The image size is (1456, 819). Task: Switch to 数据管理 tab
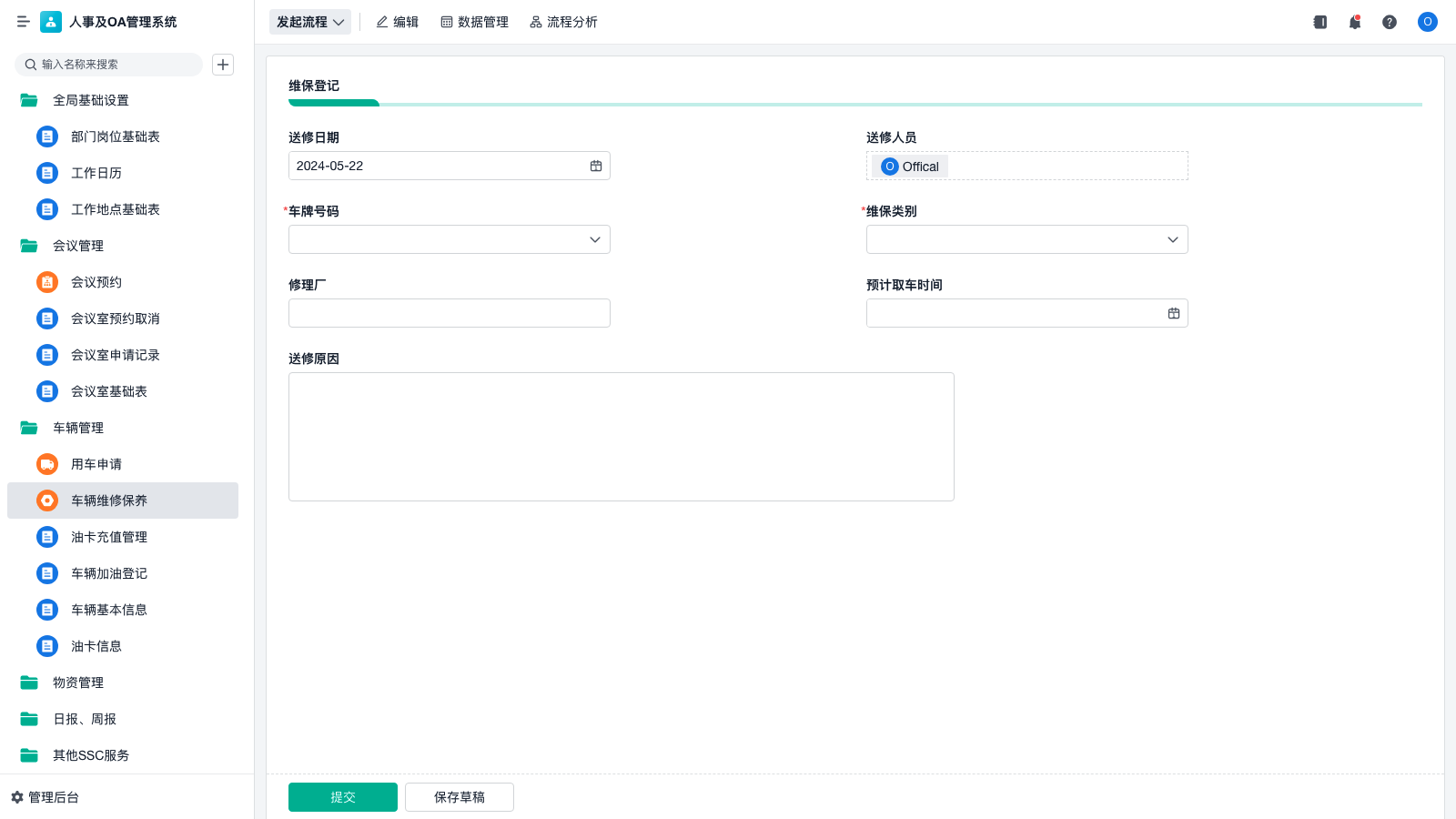pos(474,22)
